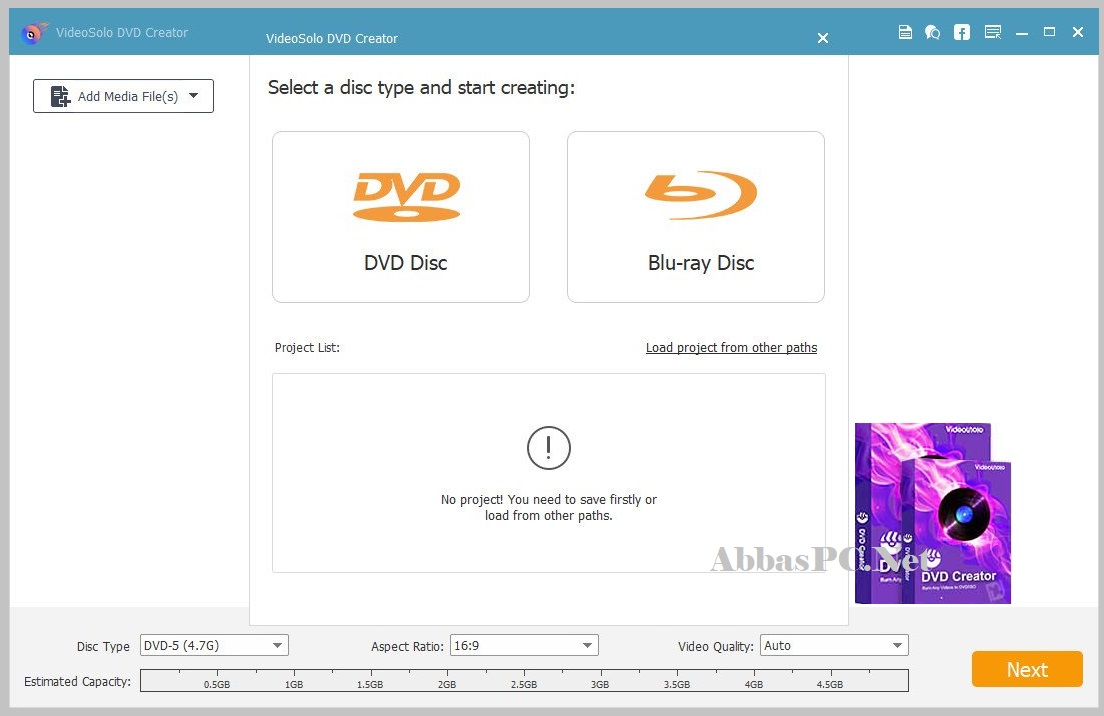Image resolution: width=1104 pixels, height=716 pixels.
Task: Click 'Select a disc type and start creating:' heading
Action: click(421, 88)
